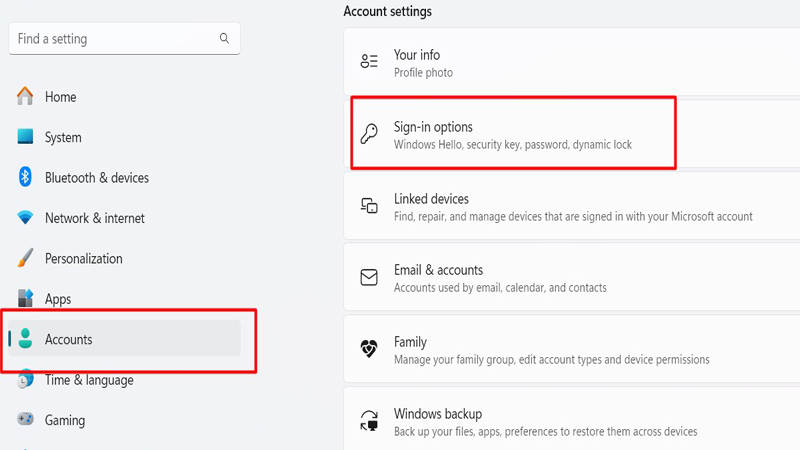Screen dimensions: 800x450
Task: Click the Family heart icon
Action: click(369, 348)
